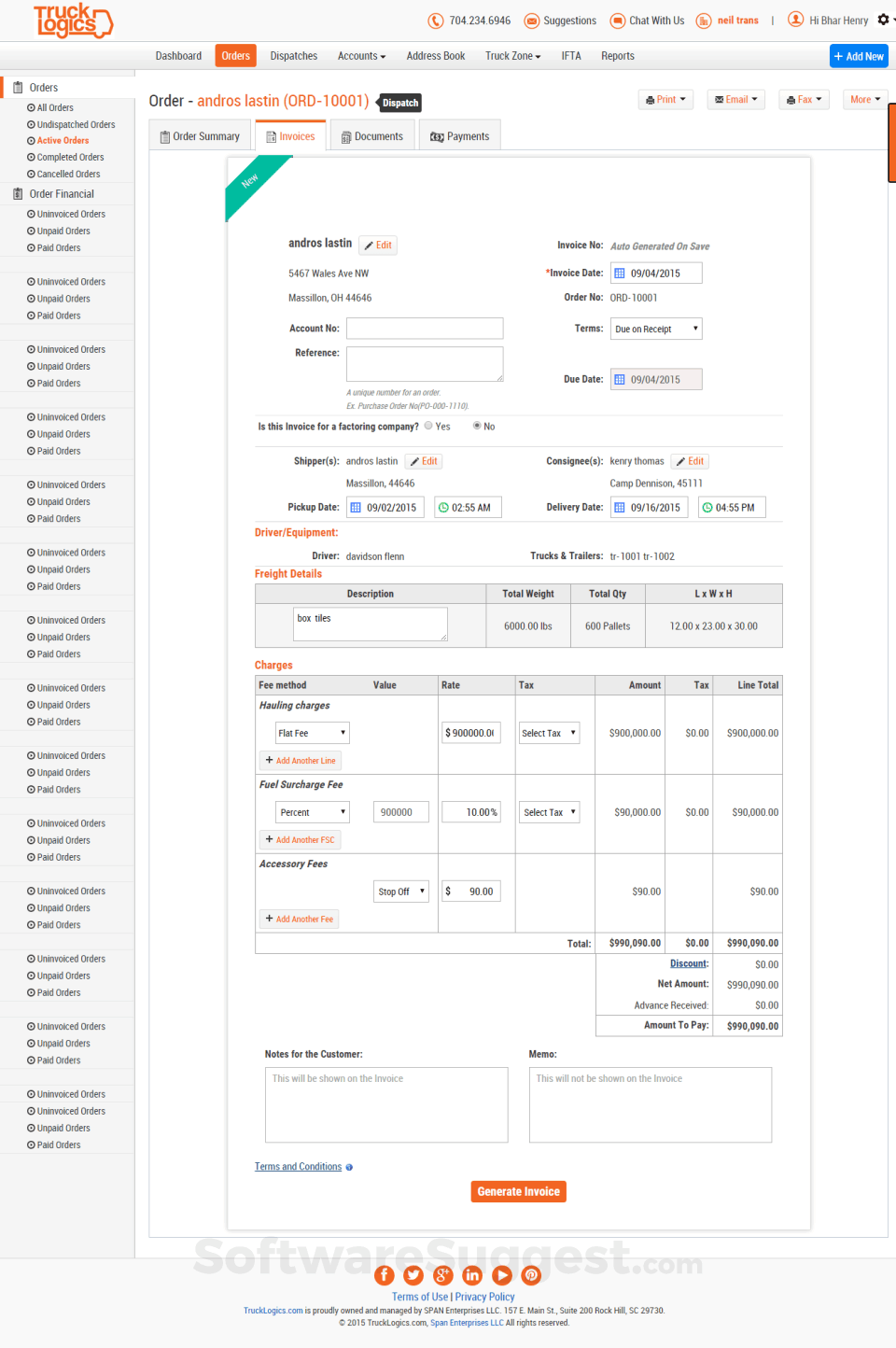This screenshot has height=1348, width=896.
Task: Select No for factoring company
Action: point(477,426)
